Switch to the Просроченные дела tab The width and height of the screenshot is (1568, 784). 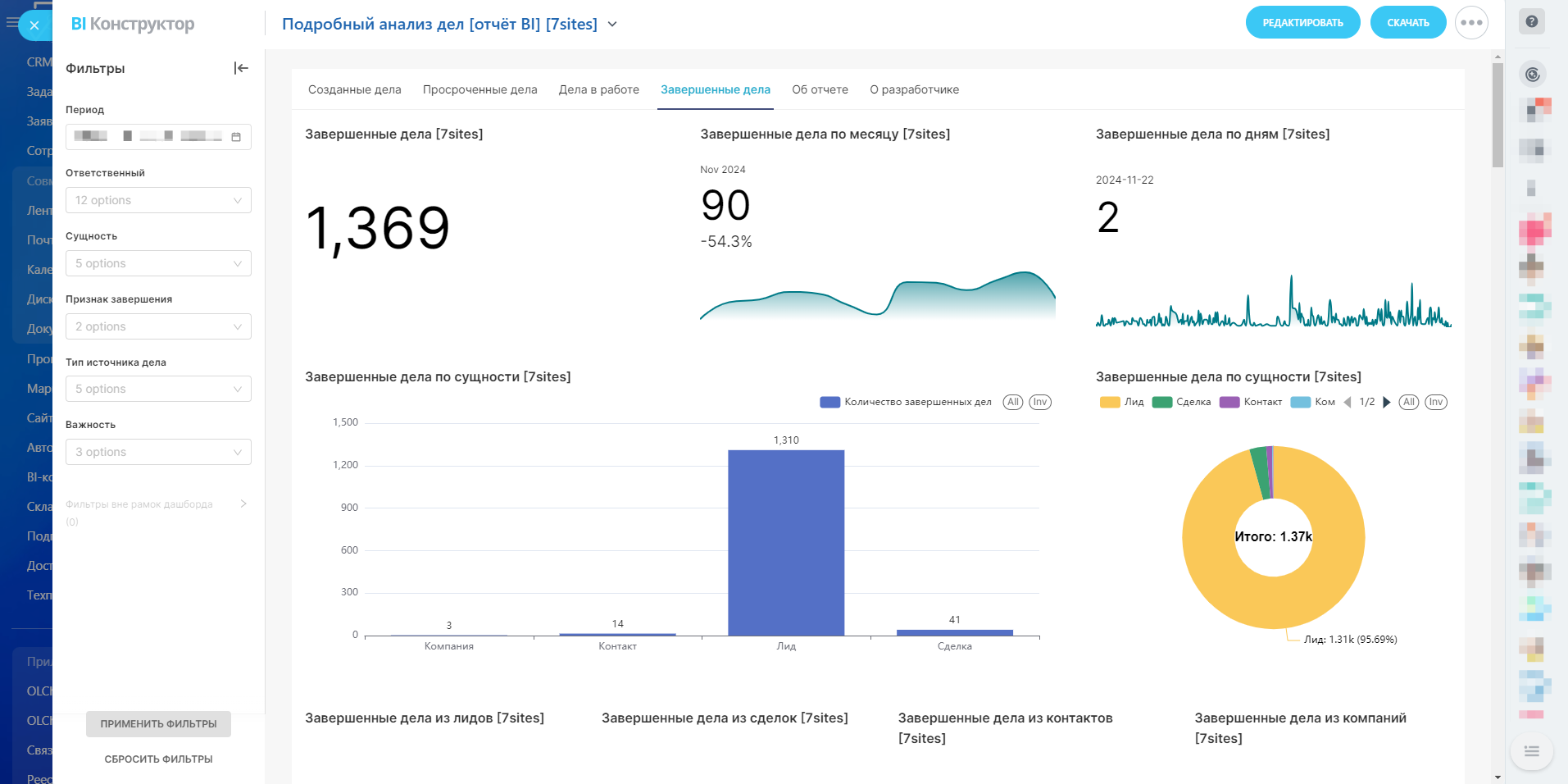(x=479, y=89)
